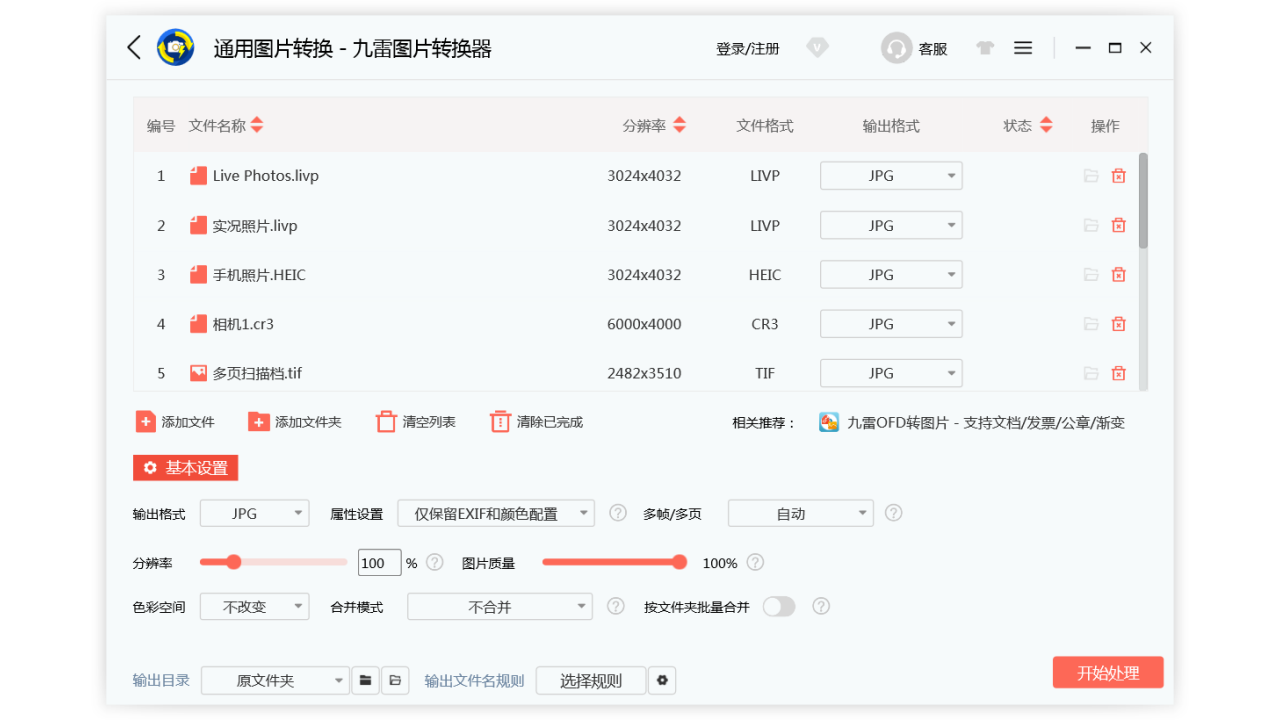Click the back arrow icon
The height and width of the screenshot is (720, 1280).
[x=134, y=47]
